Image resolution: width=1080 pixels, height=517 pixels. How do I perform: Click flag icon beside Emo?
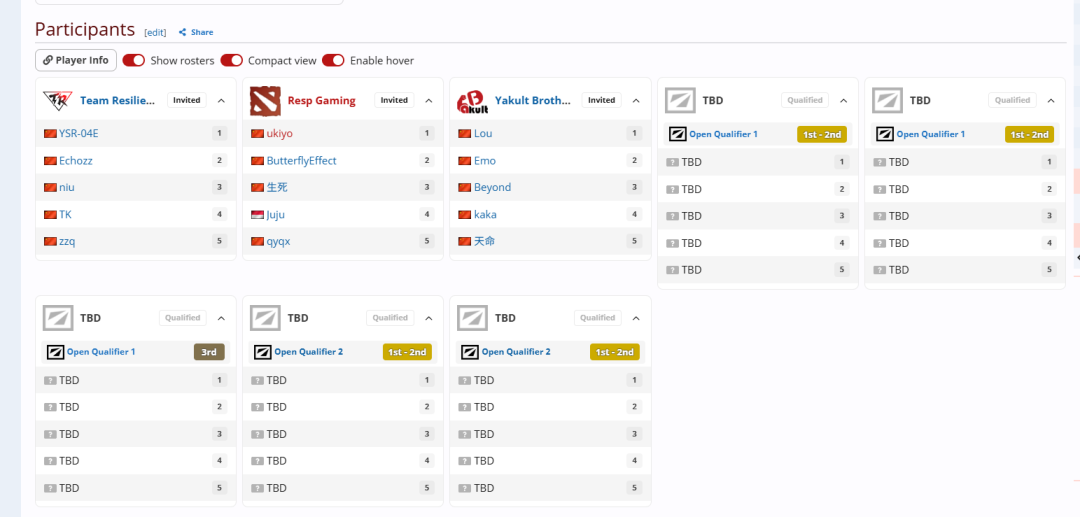pyautogui.click(x=465, y=160)
